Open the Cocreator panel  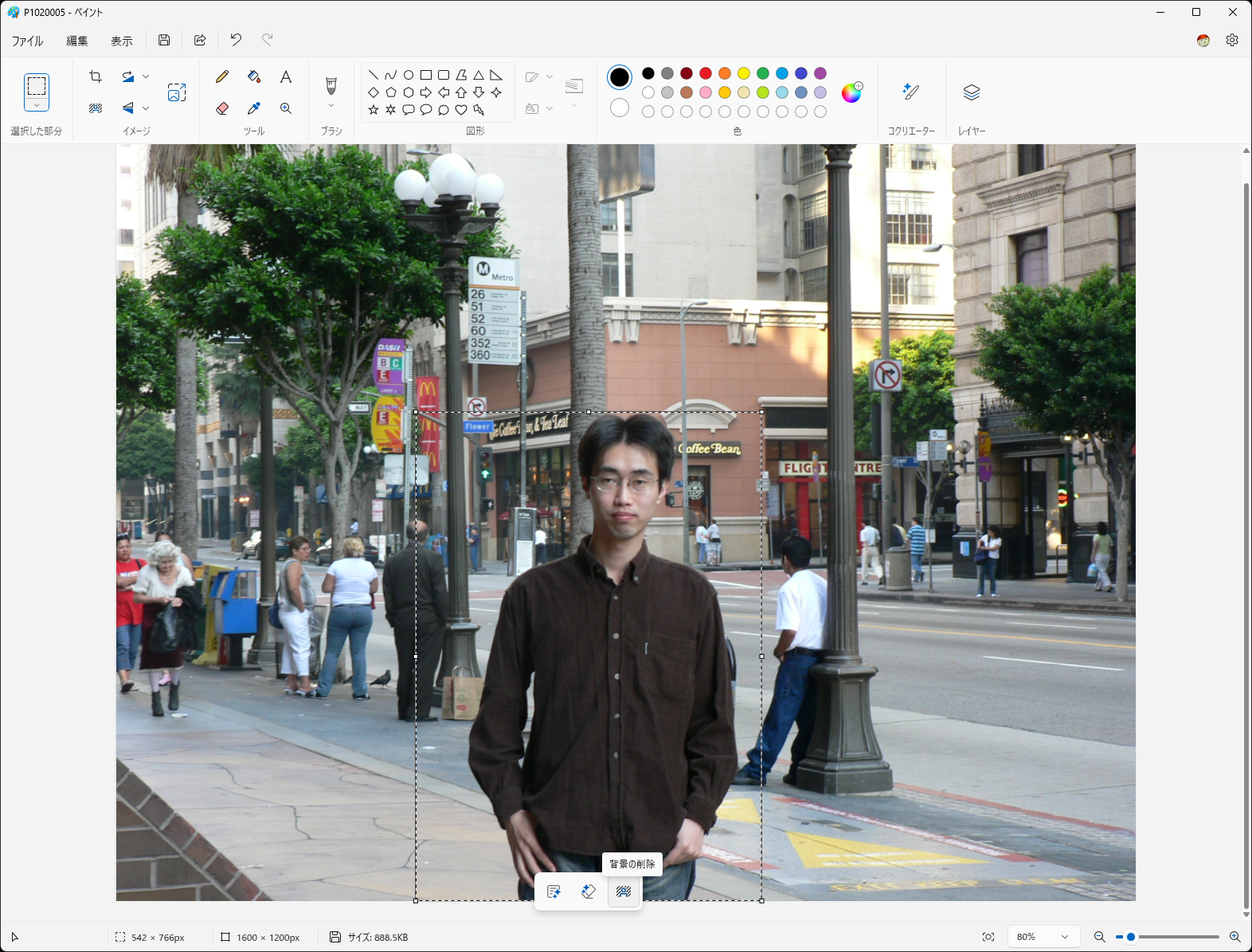[911, 92]
